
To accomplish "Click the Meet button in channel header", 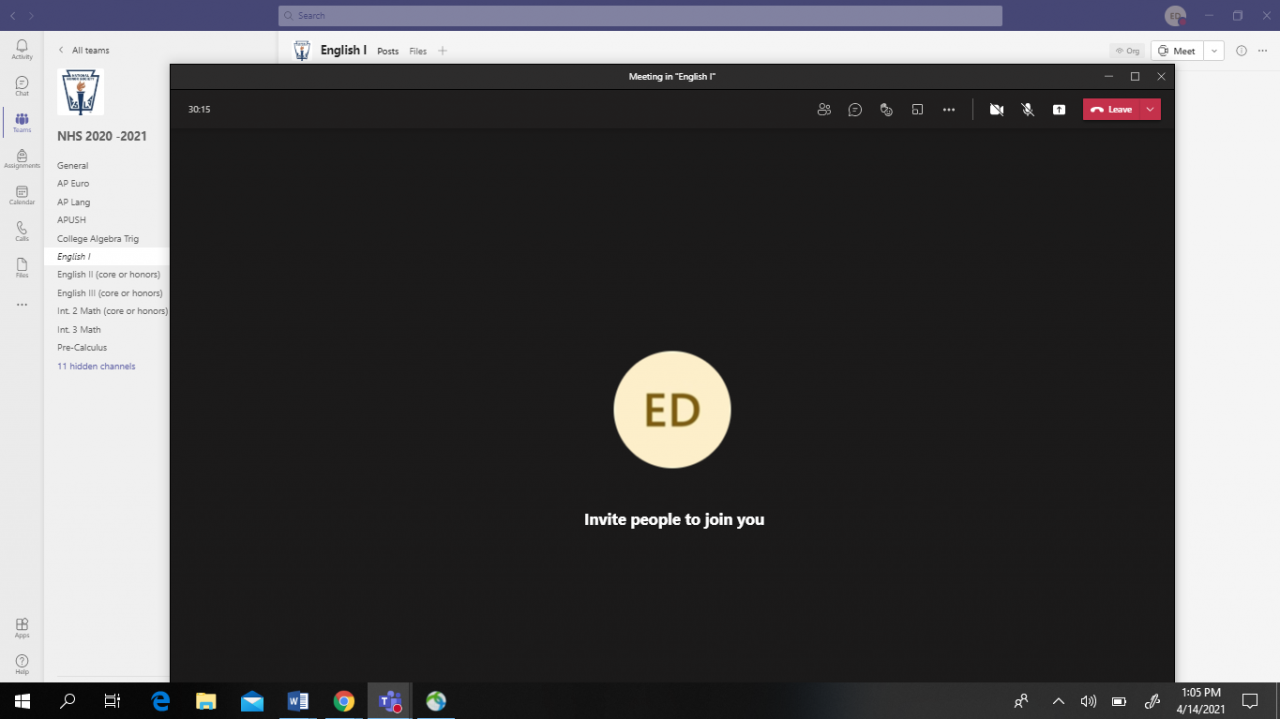I will pyautogui.click(x=1177, y=51).
